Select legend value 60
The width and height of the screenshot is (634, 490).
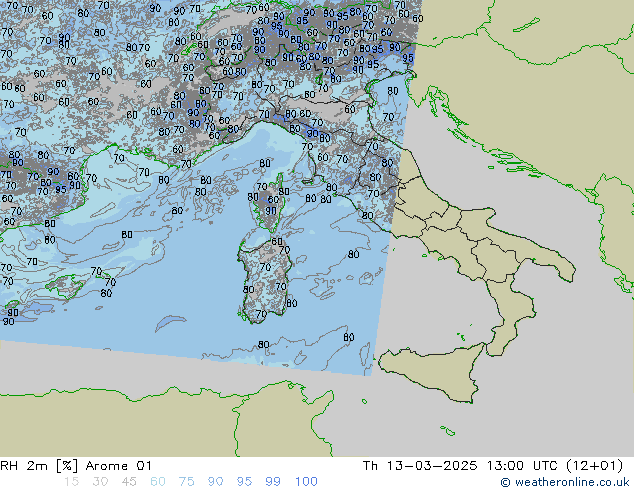pyautogui.click(x=158, y=482)
